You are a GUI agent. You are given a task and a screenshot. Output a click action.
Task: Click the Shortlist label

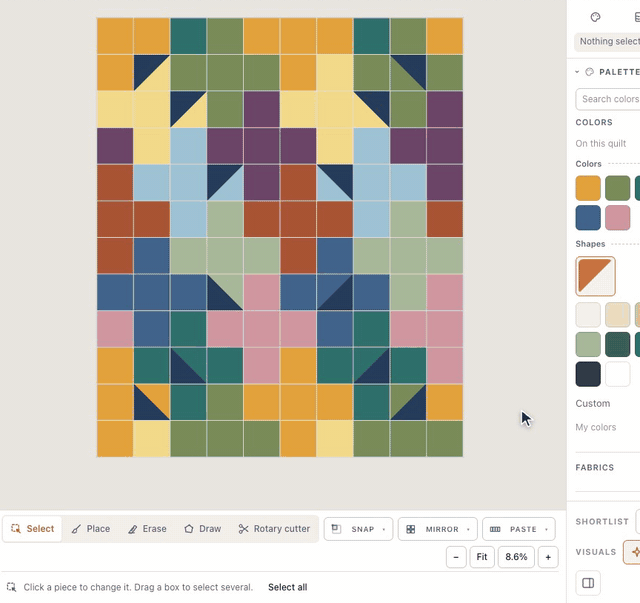point(602,522)
